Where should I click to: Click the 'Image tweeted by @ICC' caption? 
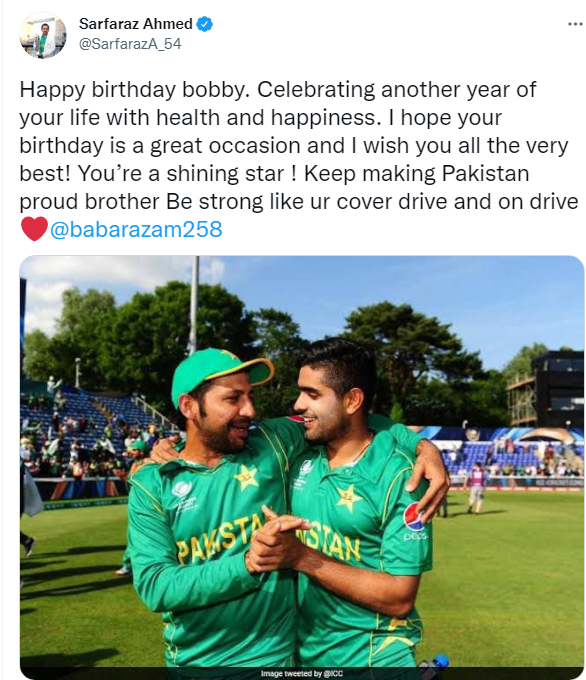pyautogui.click(x=302, y=673)
